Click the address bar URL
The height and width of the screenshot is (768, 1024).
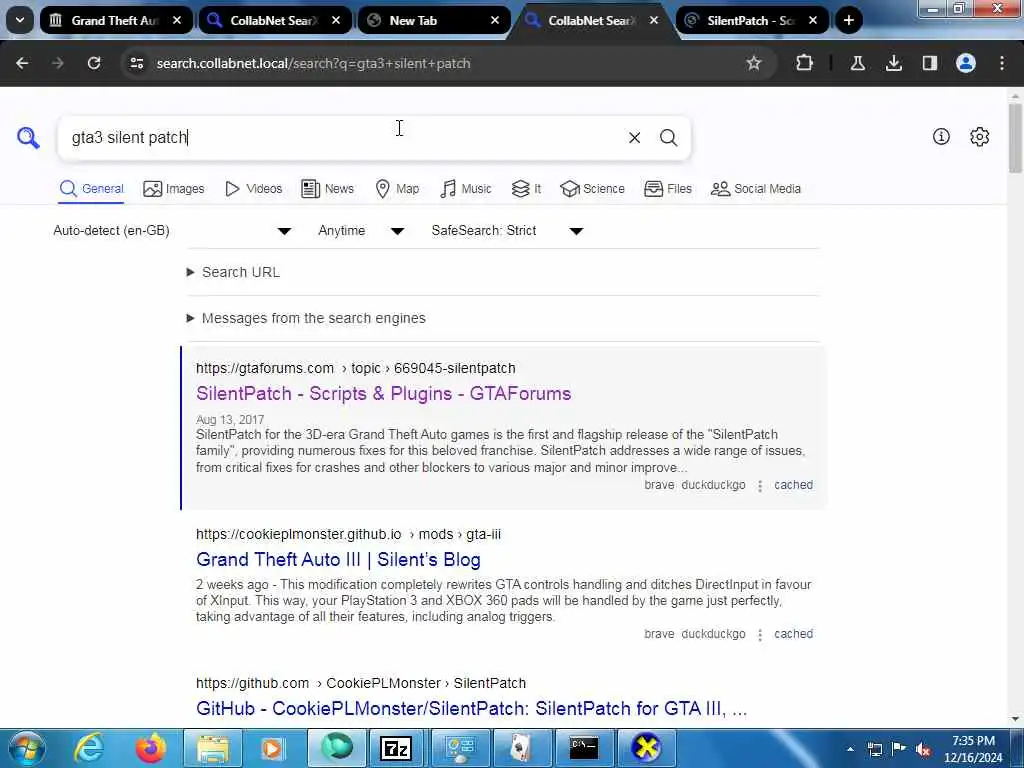tap(313, 63)
